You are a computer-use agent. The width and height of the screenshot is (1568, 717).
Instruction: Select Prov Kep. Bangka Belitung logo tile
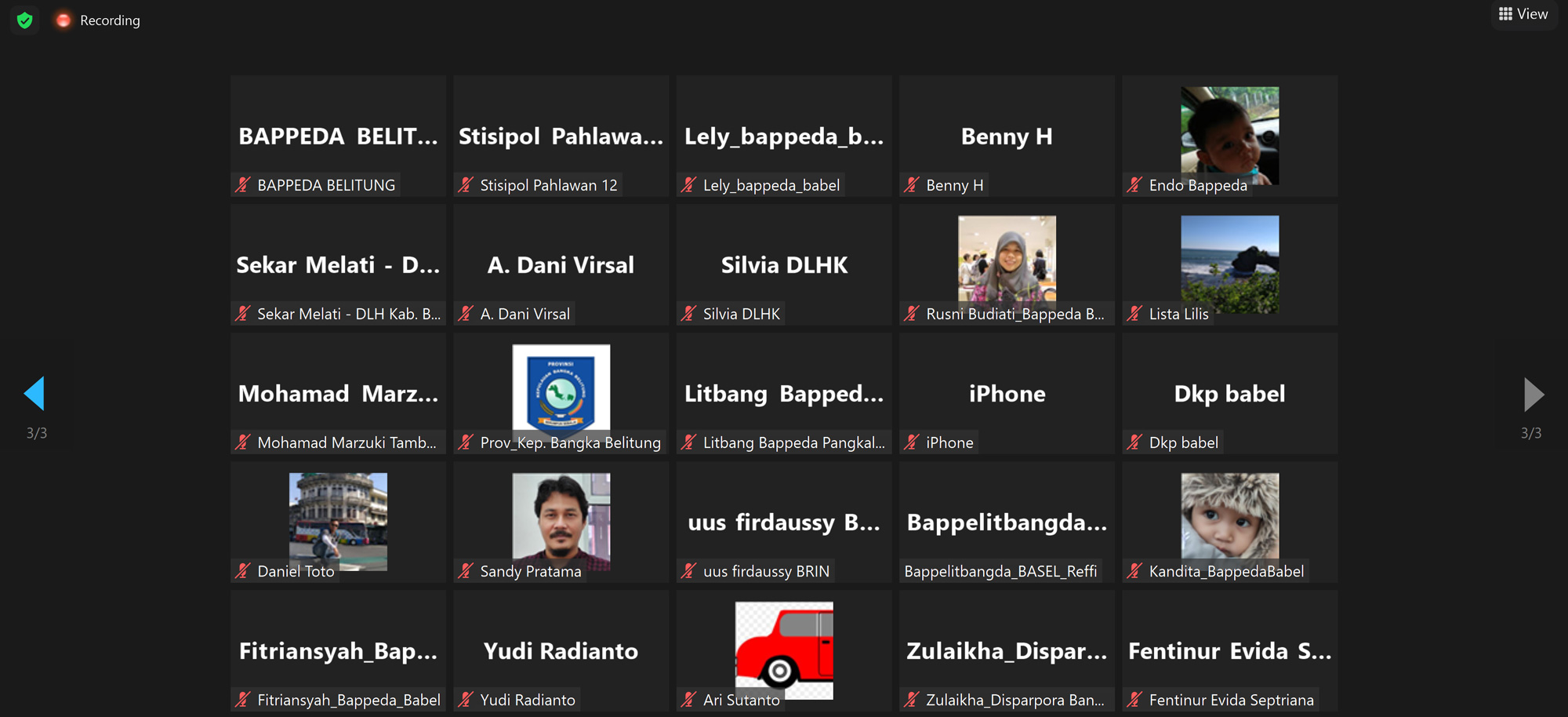click(561, 393)
